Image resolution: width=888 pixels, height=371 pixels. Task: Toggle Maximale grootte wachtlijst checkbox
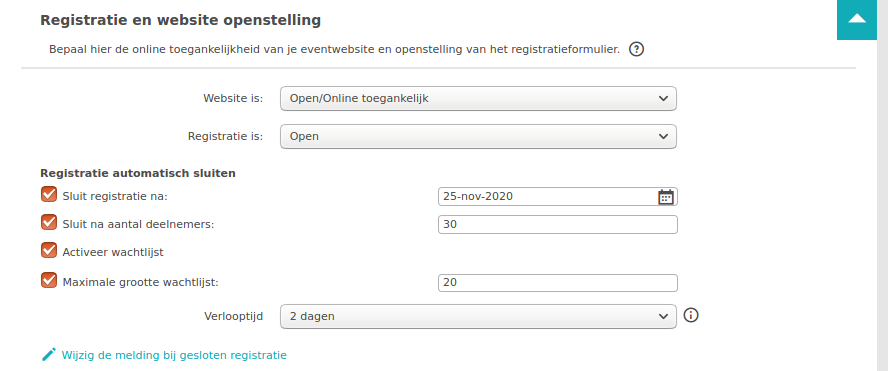(49, 280)
